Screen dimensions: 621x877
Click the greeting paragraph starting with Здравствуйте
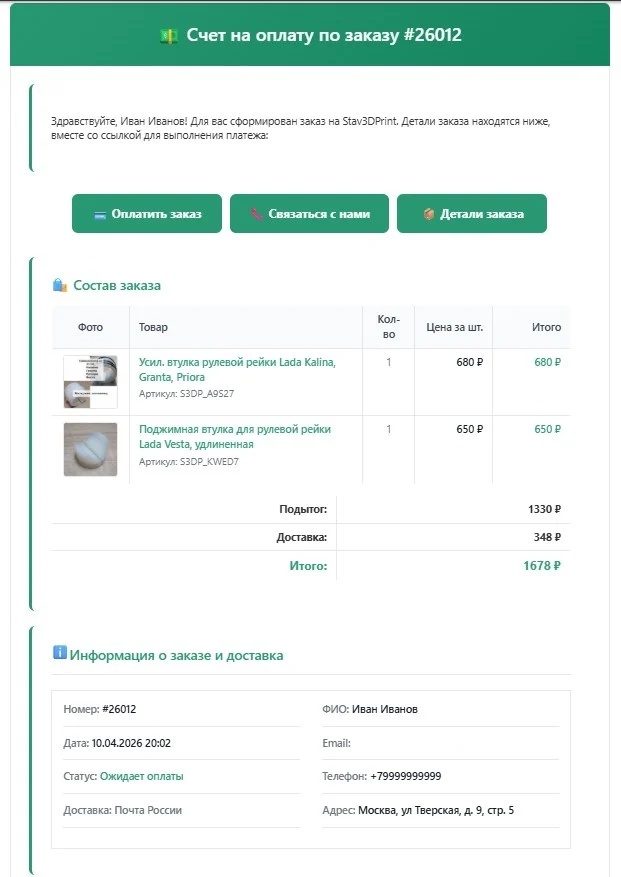pyautogui.click(x=301, y=128)
